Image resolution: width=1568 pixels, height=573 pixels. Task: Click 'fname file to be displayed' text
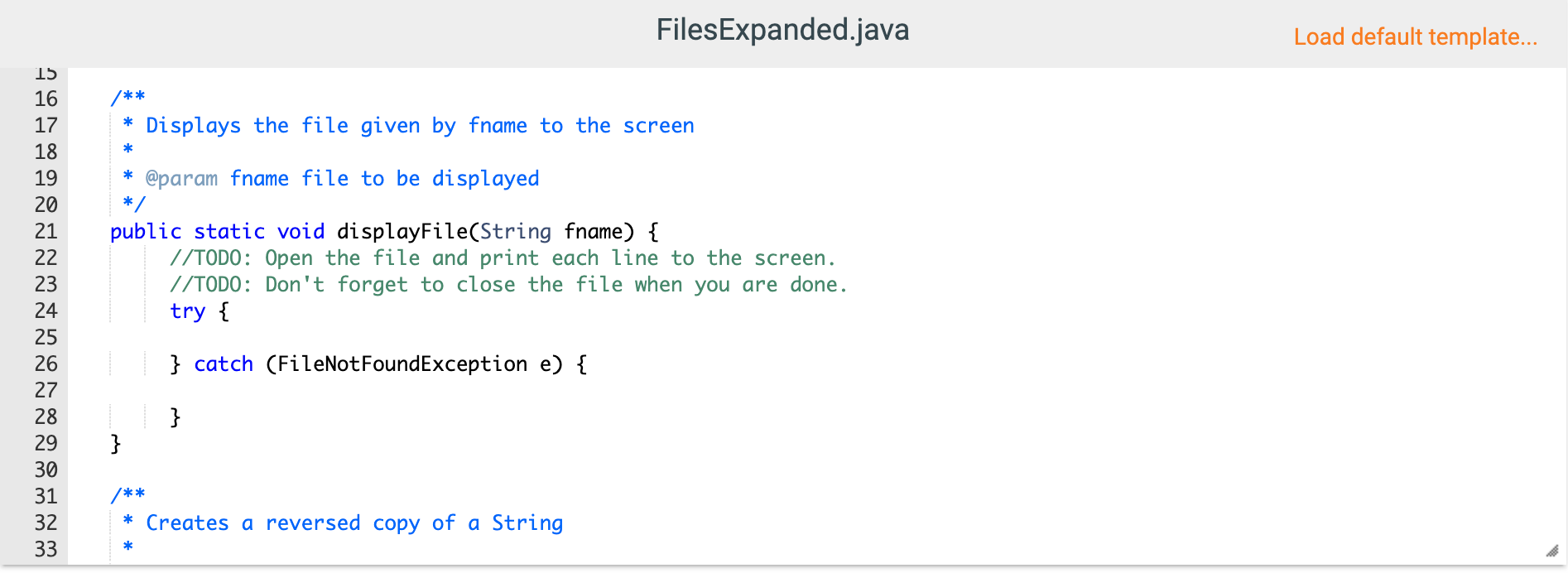384,179
